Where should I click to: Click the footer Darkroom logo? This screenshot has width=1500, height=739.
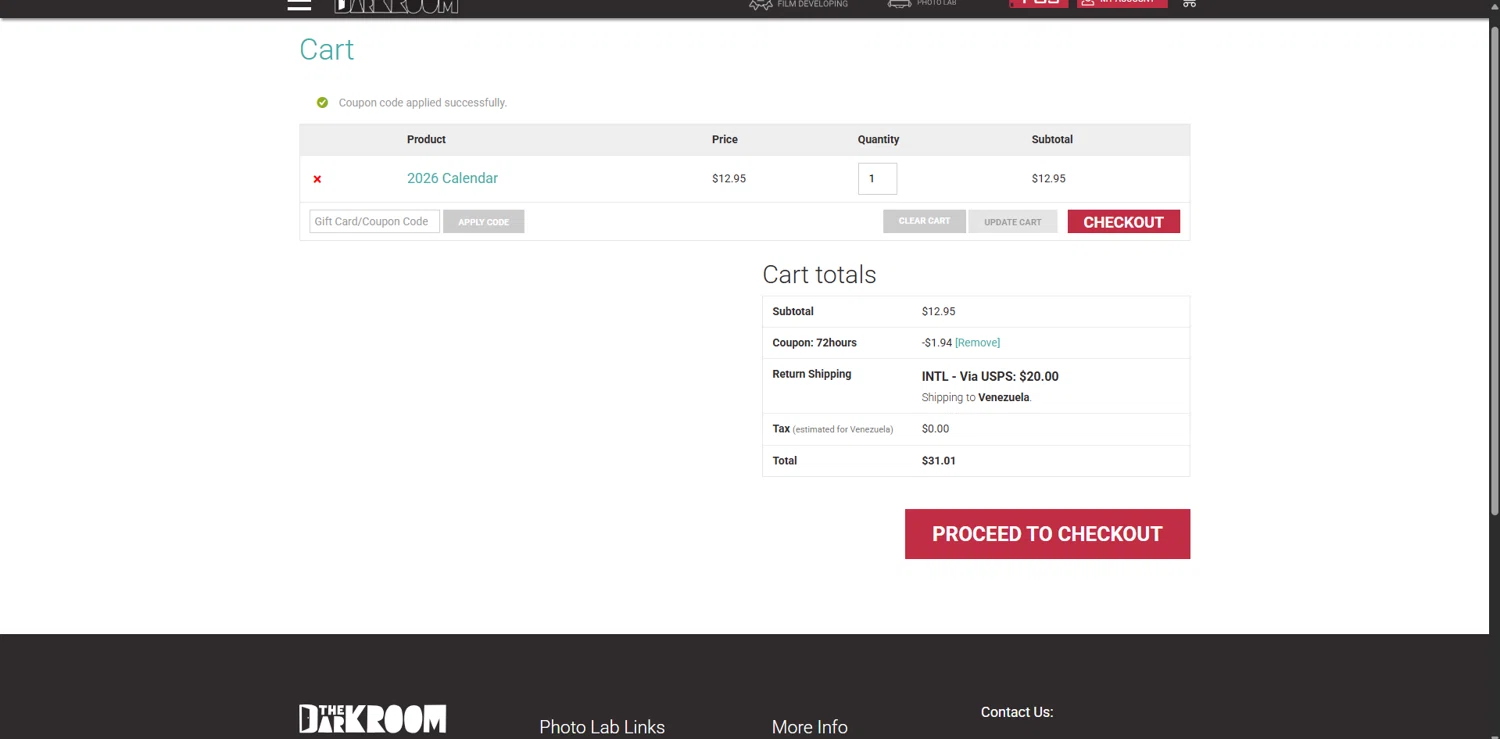[x=372, y=718]
